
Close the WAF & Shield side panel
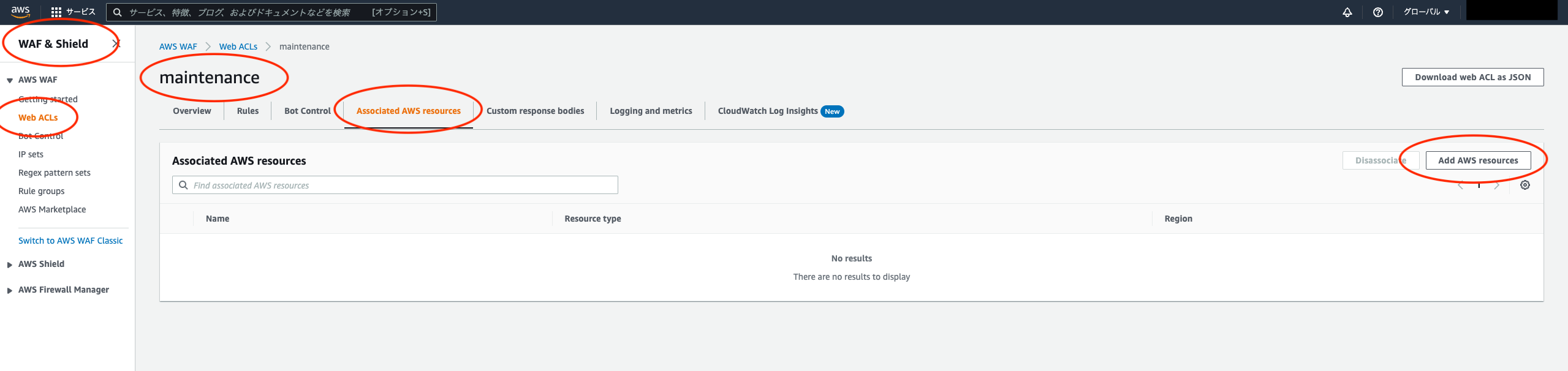click(116, 43)
